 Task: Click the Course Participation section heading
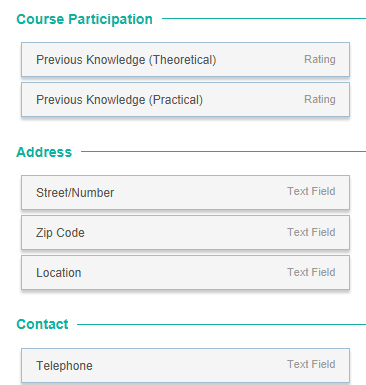(x=84, y=19)
